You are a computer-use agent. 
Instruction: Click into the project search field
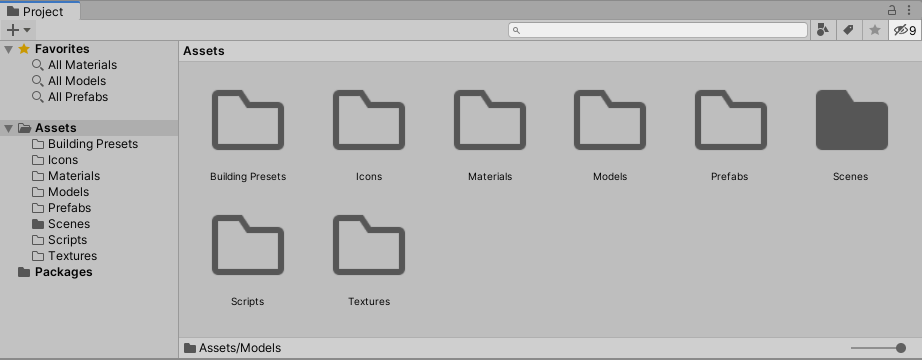(x=658, y=30)
